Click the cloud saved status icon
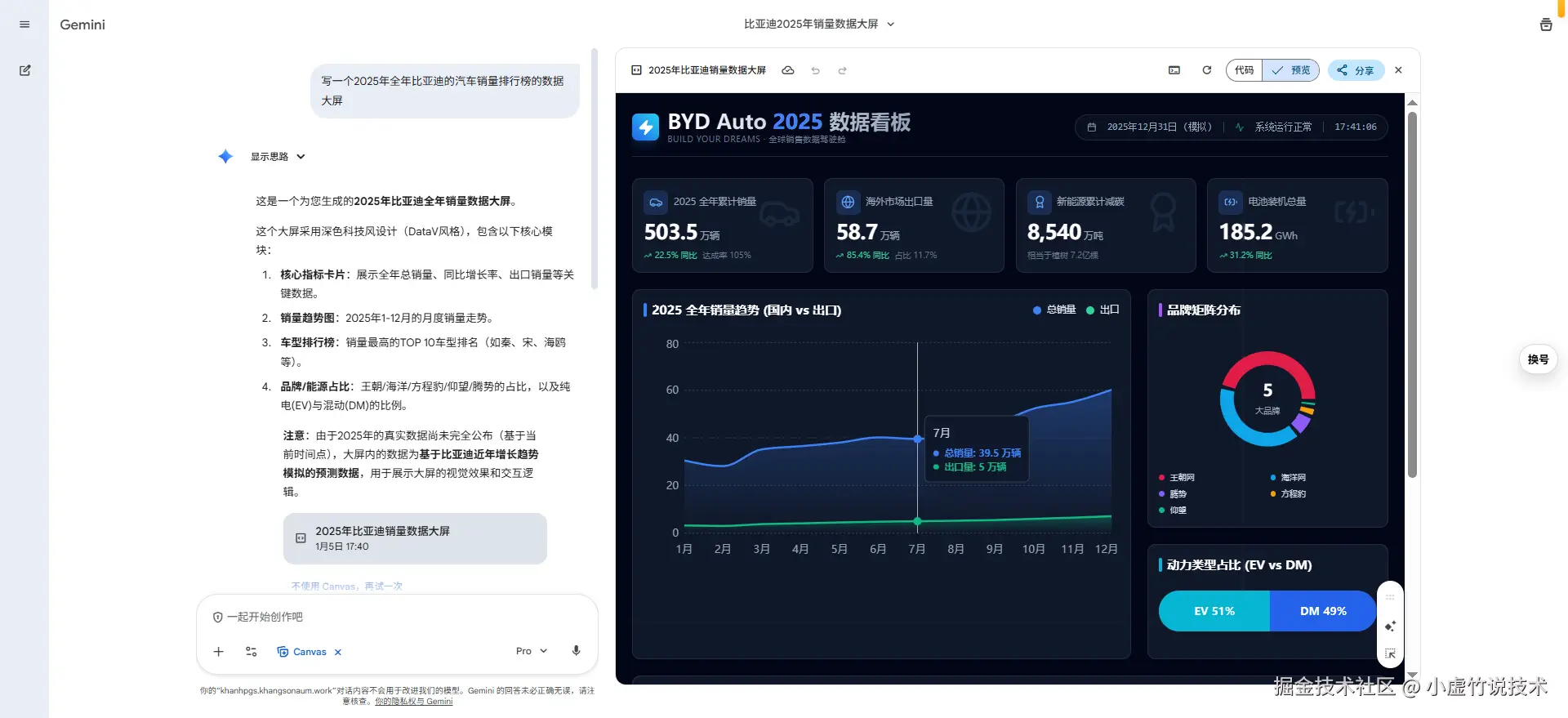1568x718 pixels. (788, 70)
